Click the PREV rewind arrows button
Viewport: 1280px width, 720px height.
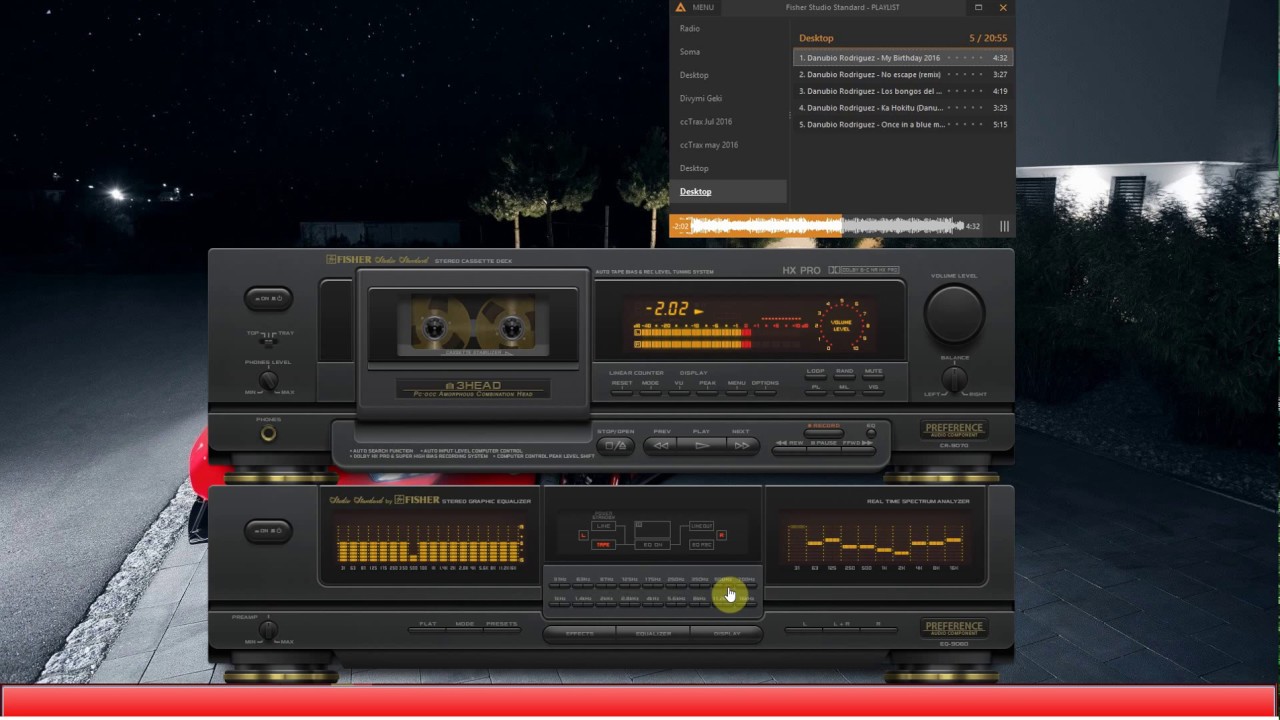tap(660, 446)
